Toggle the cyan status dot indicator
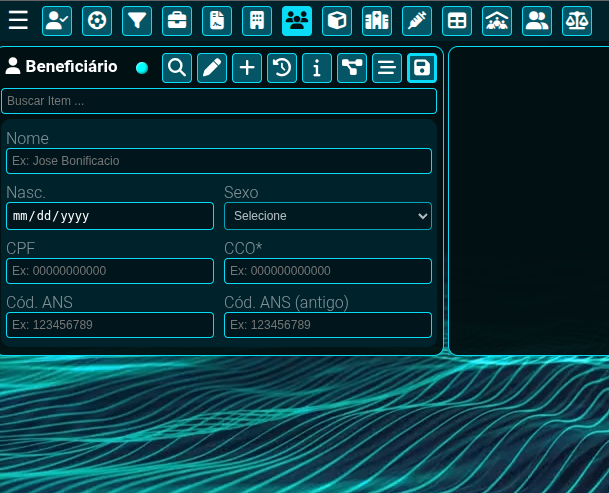 [x=142, y=68]
